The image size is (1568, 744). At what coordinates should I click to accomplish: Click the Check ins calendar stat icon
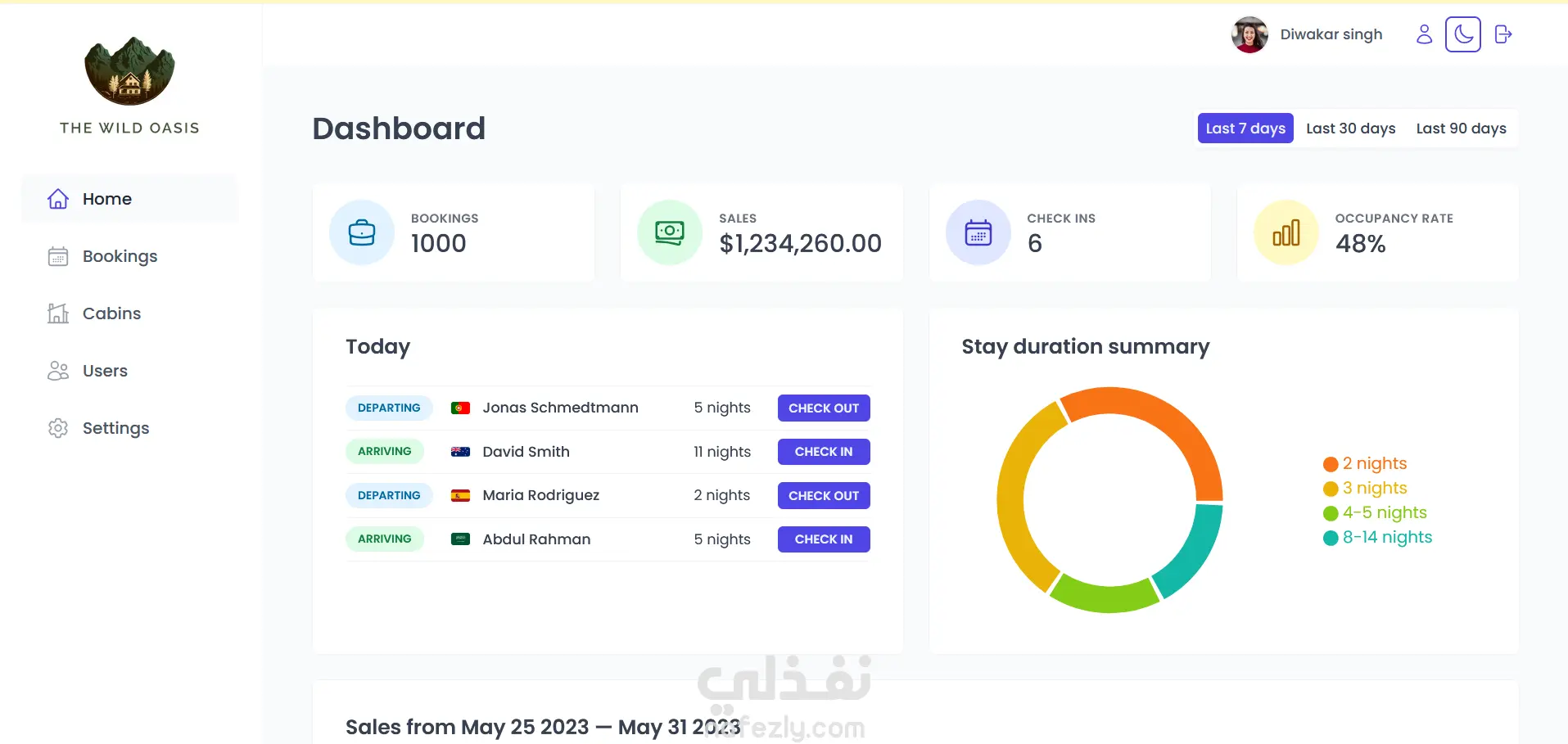click(978, 232)
